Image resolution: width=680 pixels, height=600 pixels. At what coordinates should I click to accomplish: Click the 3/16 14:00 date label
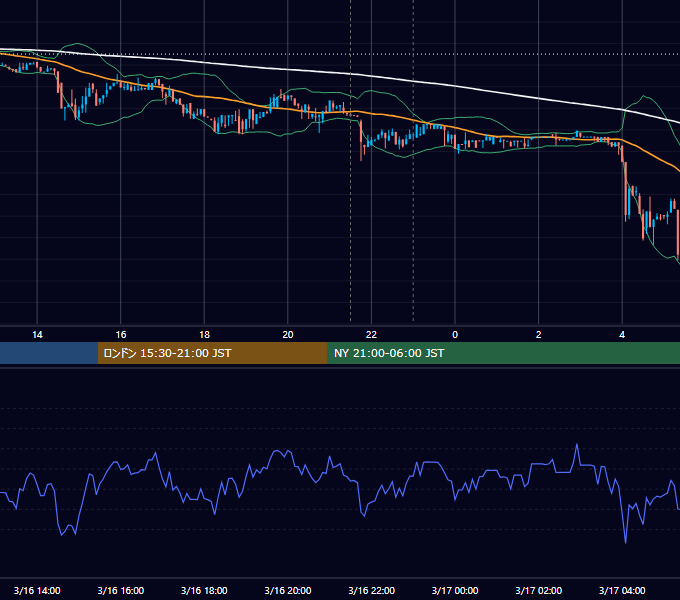pyautogui.click(x=37, y=590)
